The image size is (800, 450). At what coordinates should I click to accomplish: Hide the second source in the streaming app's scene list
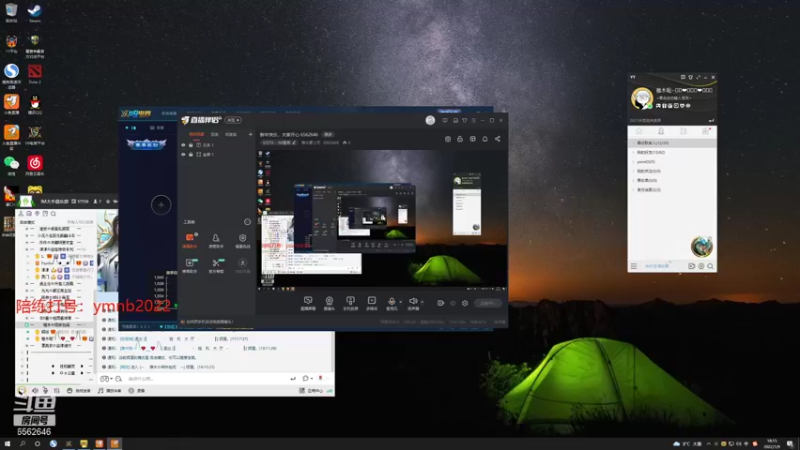pos(183,155)
